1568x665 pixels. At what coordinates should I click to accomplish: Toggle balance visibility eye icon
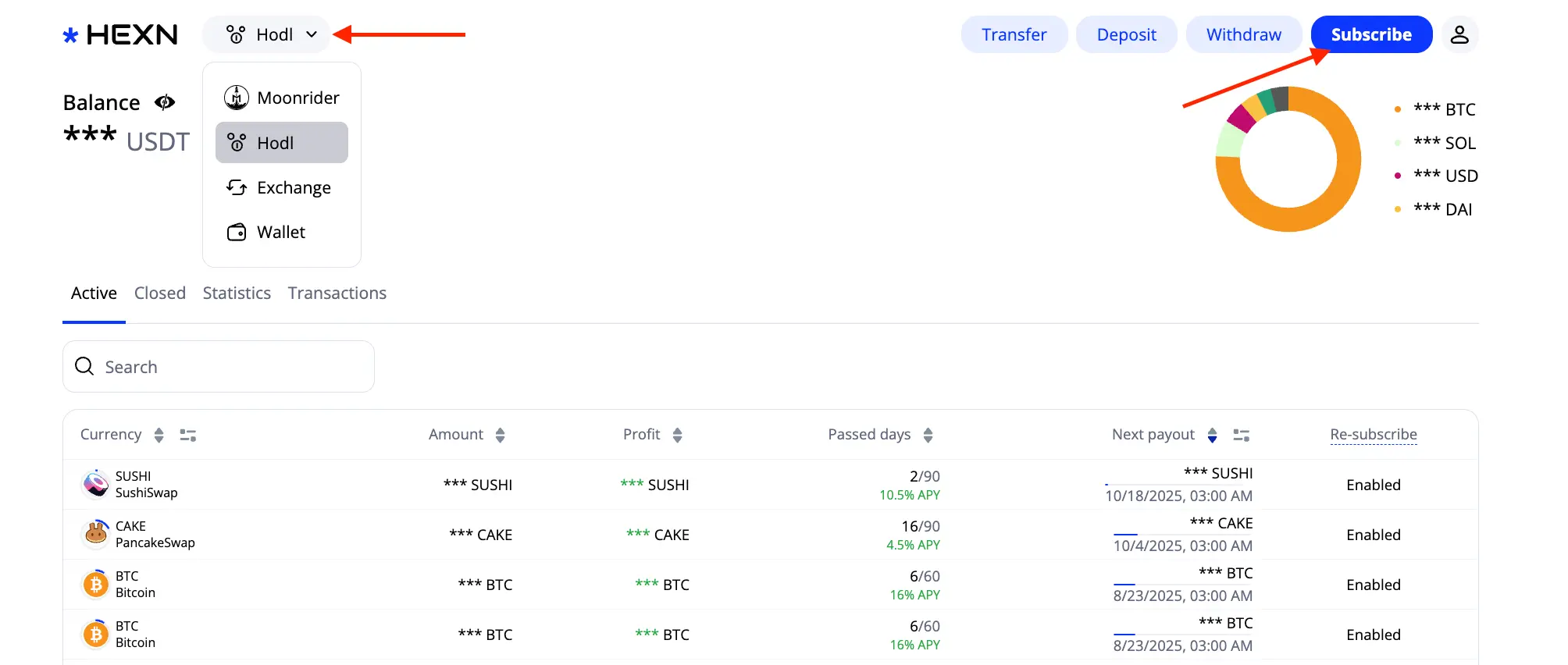(x=165, y=102)
